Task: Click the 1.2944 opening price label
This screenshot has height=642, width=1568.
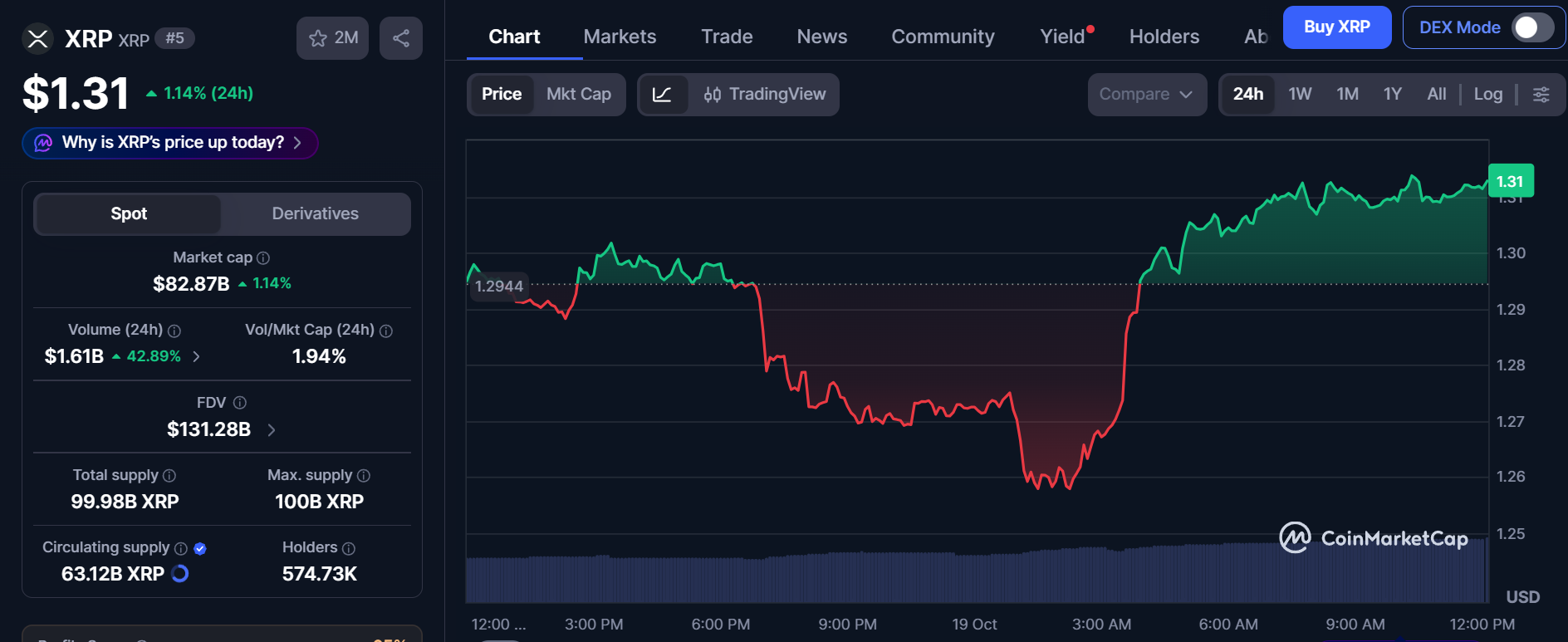Action: [x=498, y=287]
